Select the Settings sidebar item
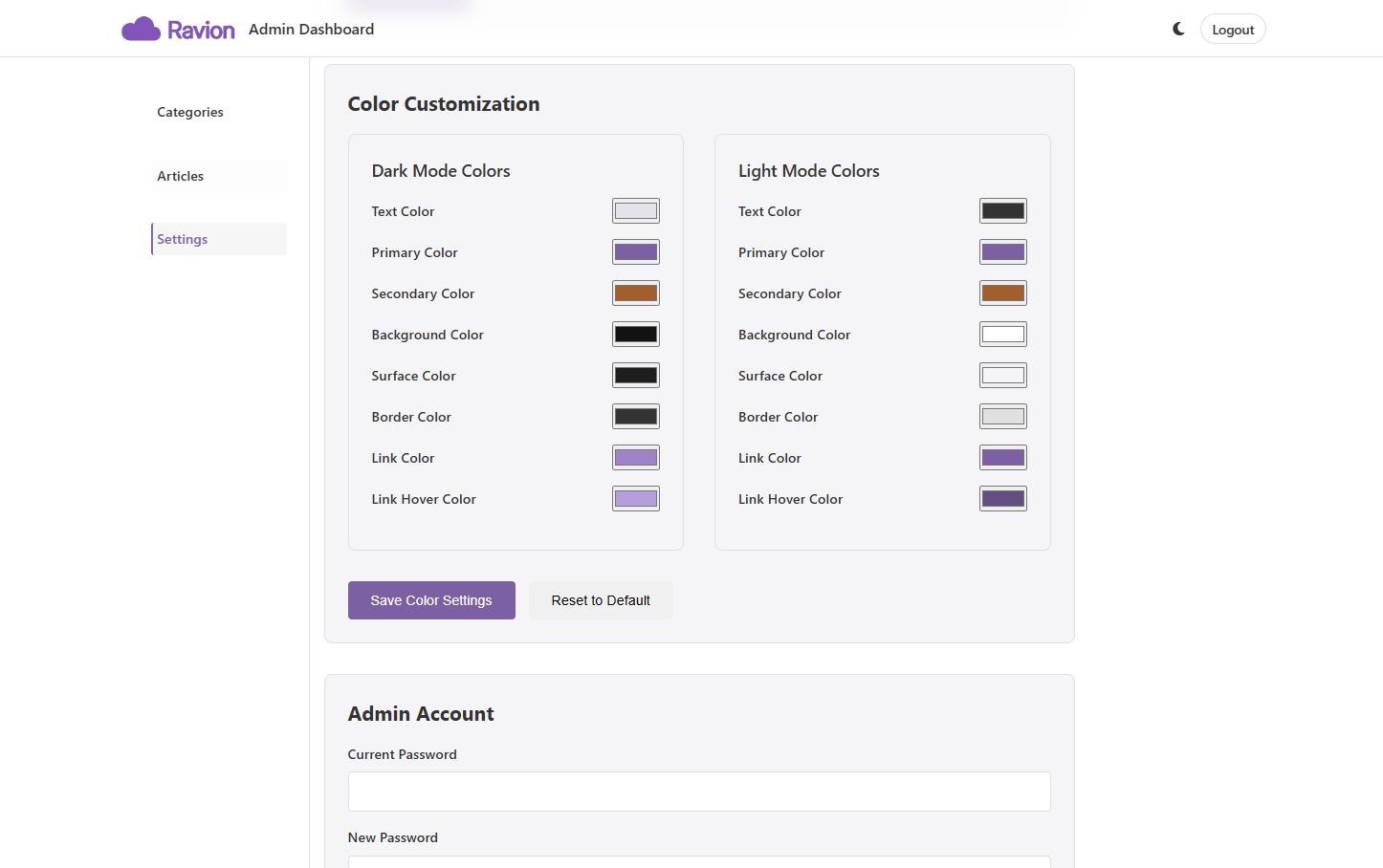Image resolution: width=1383 pixels, height=868 pixels. (x=183, y=239)
